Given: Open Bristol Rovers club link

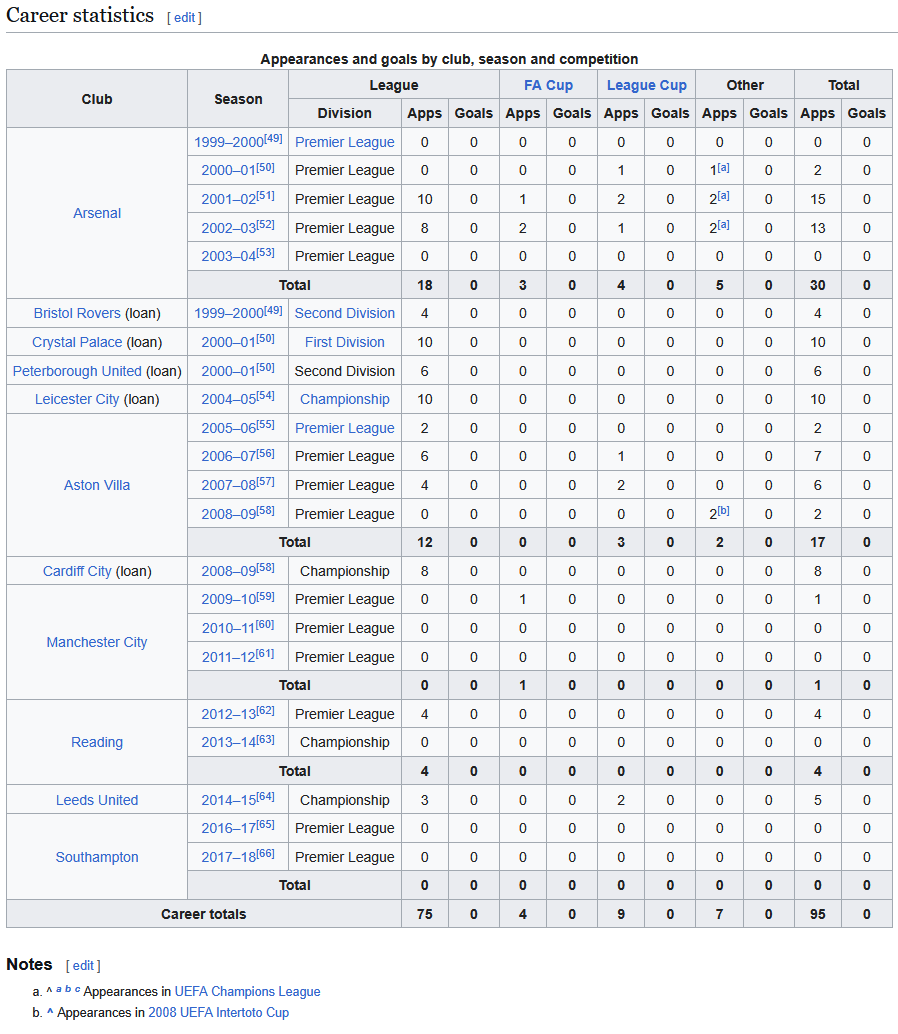Looking at the screenshot, I should (x=77, y=313).
